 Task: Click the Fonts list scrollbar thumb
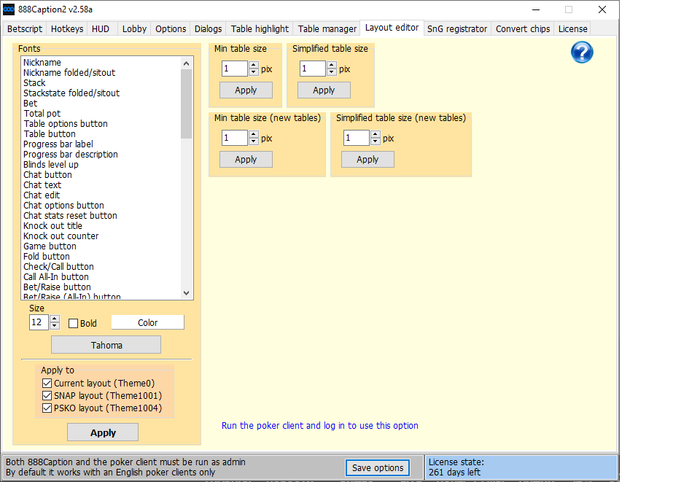186,104
